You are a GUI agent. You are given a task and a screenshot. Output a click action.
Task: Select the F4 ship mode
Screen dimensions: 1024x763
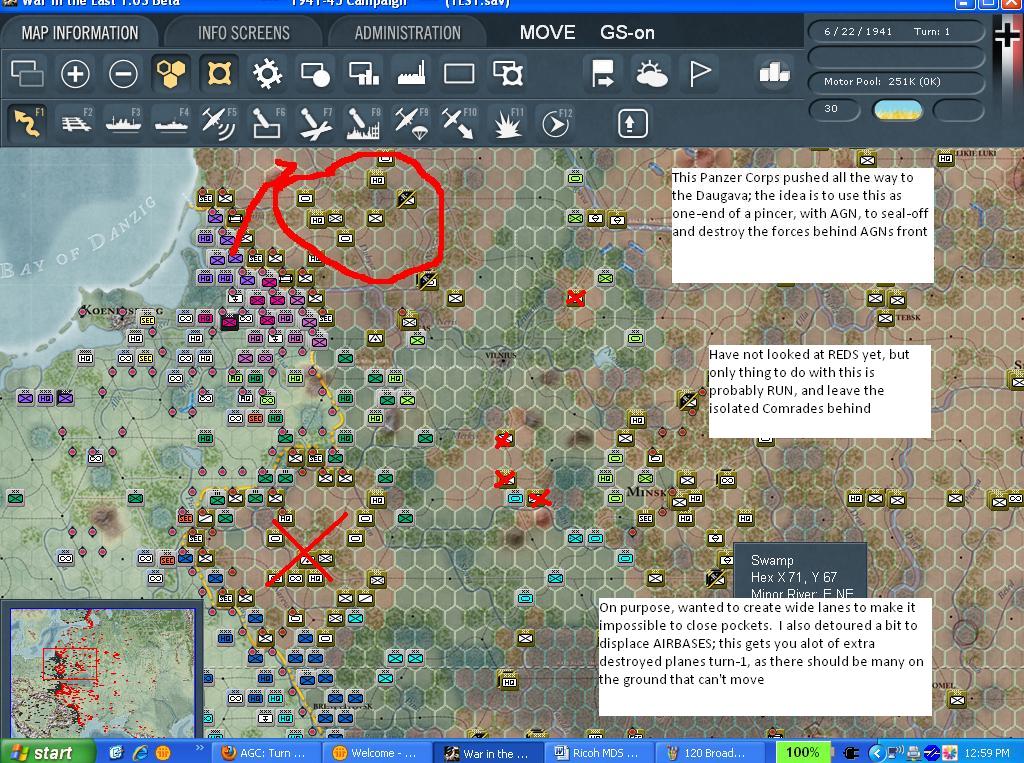click(172, 123)
